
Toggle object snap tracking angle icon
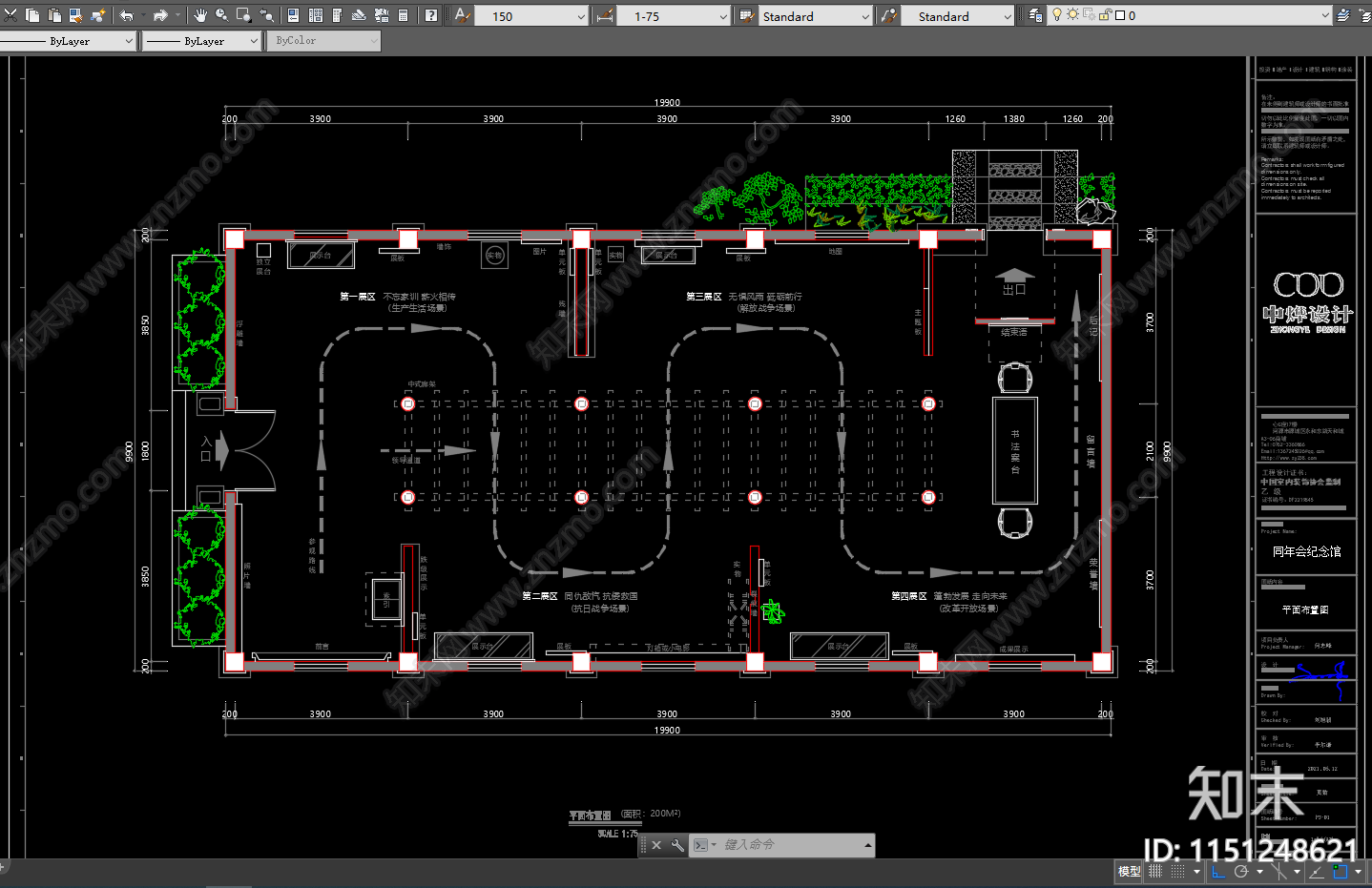pyautogui.click(x=1317, y=871)
